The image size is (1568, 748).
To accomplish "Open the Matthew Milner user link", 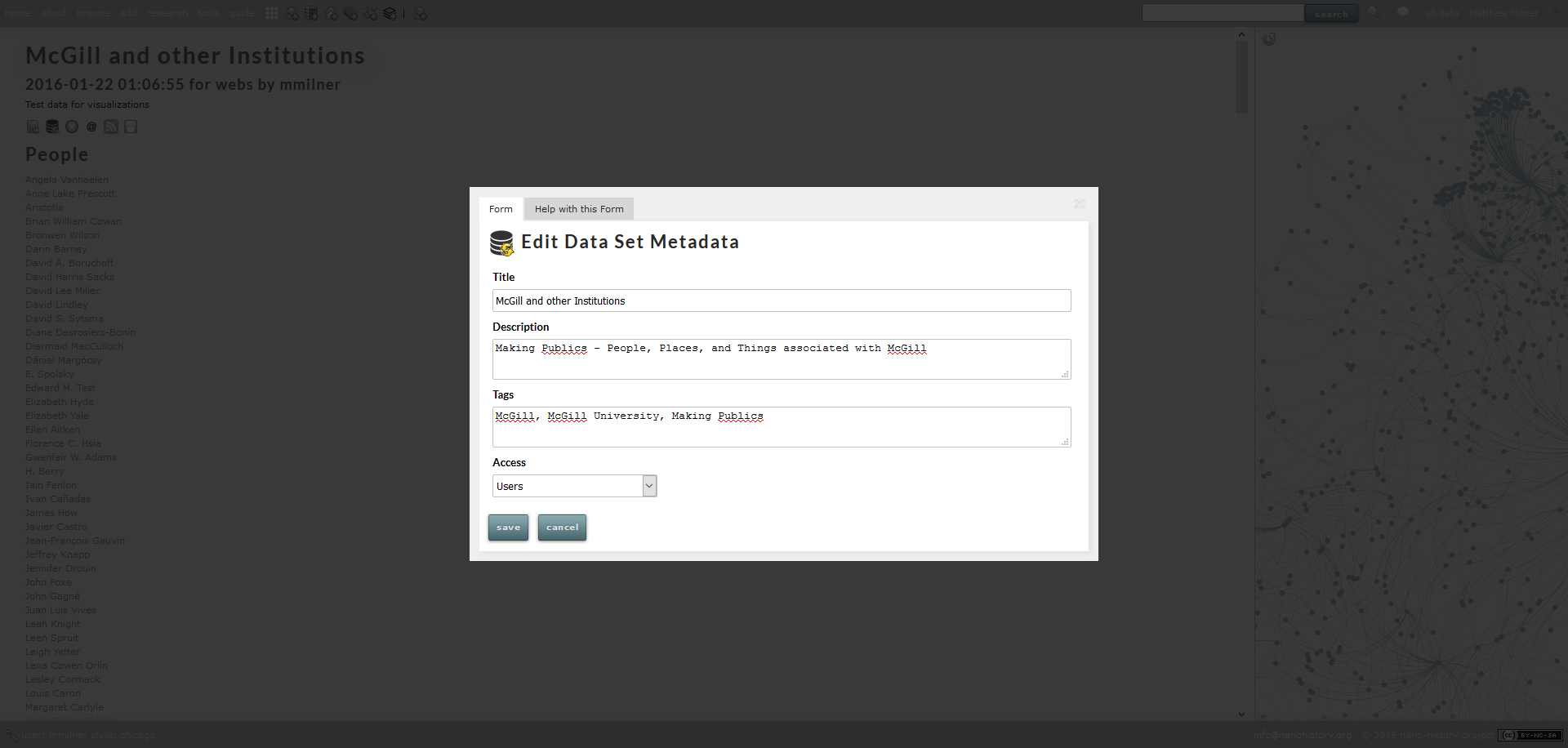I will coord(1503,13).
